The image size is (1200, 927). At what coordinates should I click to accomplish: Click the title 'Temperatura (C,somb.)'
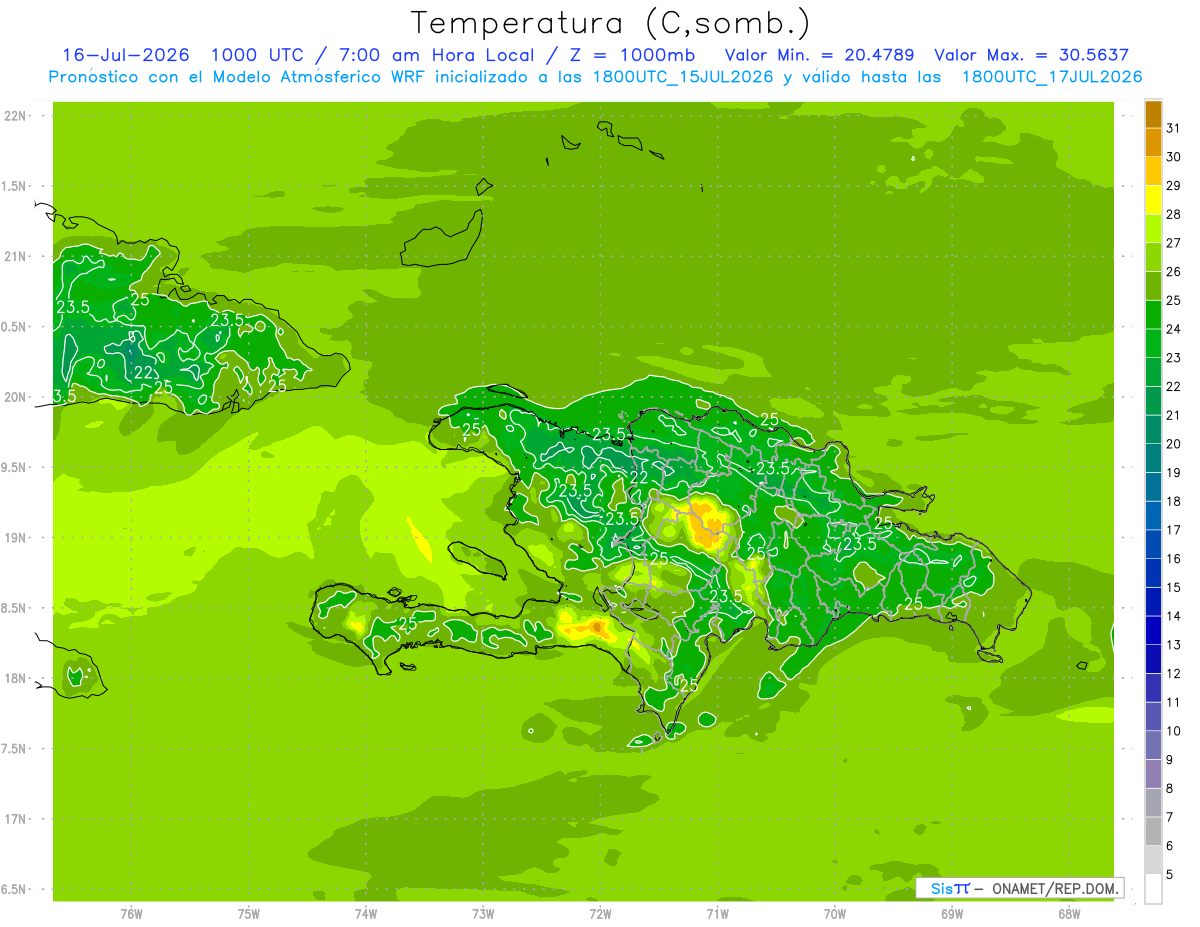pos(611,23)
